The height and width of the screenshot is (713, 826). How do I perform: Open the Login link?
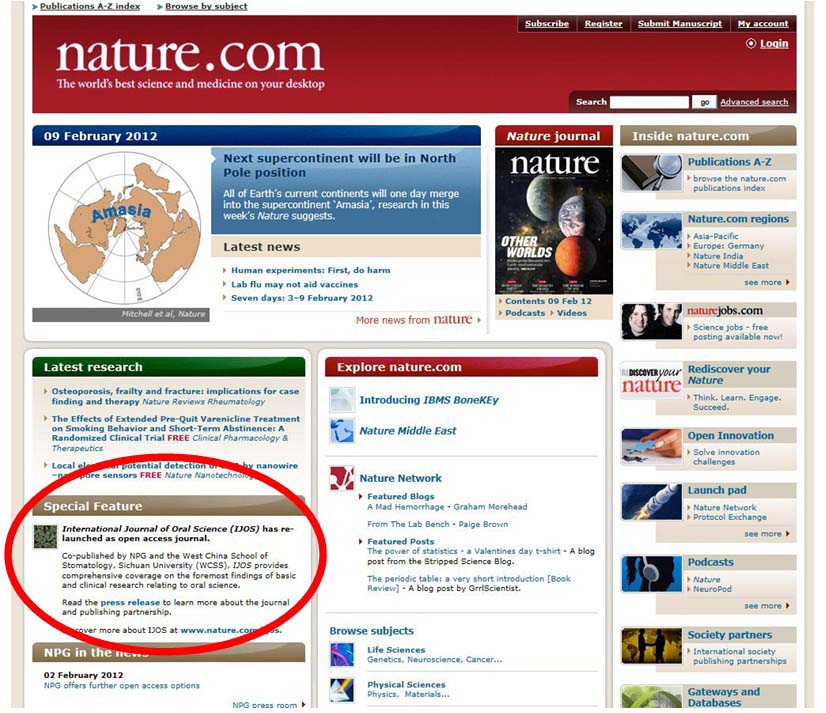coord(774,43)
